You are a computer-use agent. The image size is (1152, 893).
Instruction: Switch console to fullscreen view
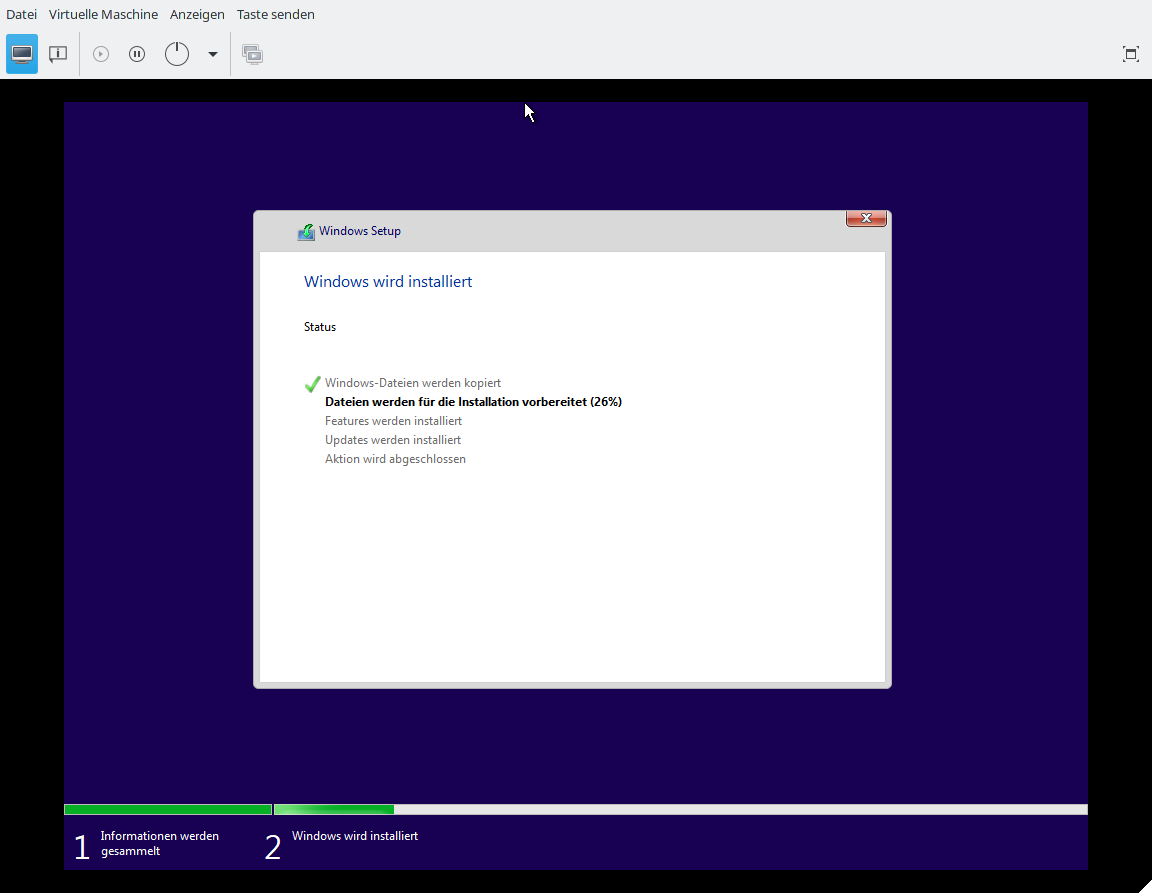tap(1131, 54)
